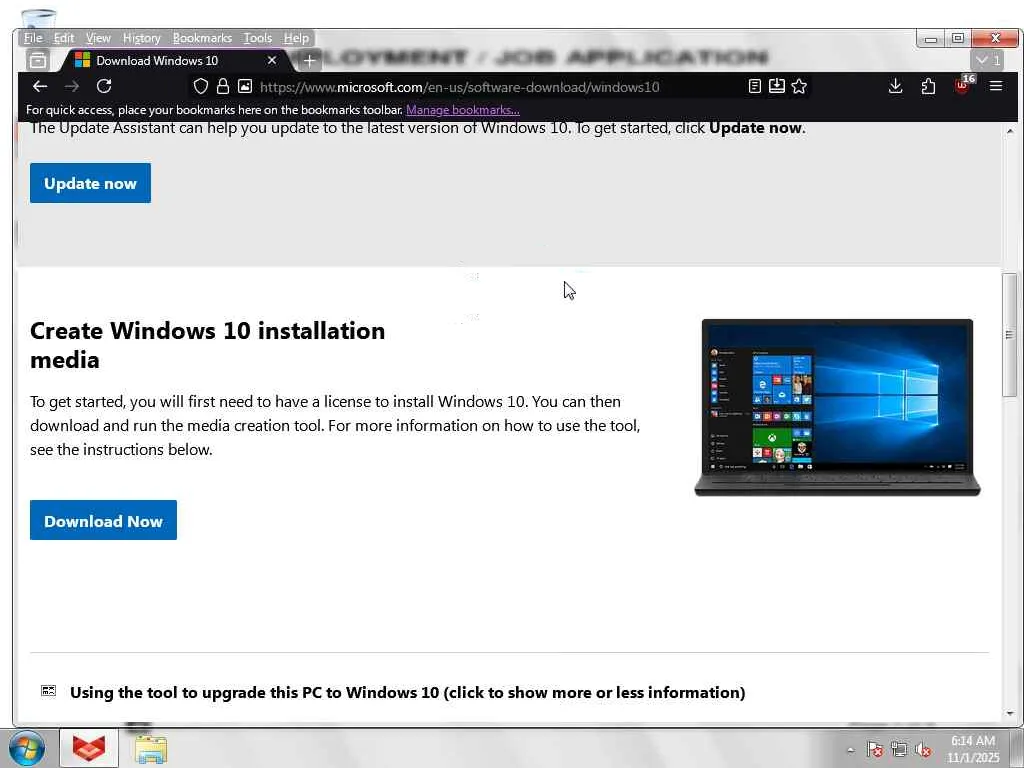Image resolution: width=1024 pixels, height=768 pixels.
Task: Open the Firefox View icon
Action: (38, 60)
